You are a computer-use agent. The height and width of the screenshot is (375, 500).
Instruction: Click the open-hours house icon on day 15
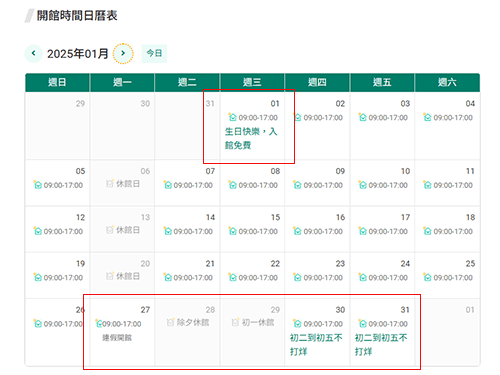tap(232, 231)
